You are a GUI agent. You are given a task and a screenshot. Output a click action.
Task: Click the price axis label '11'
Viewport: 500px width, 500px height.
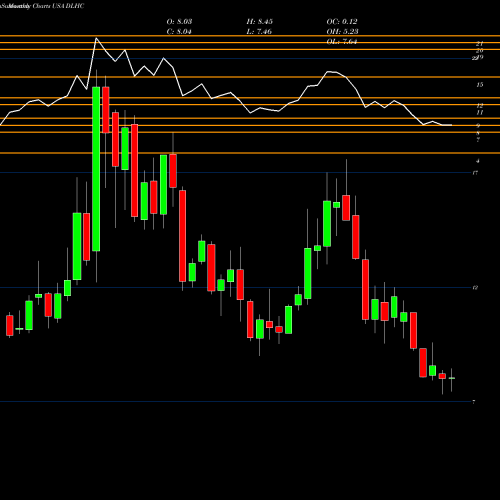coord(480,113)
